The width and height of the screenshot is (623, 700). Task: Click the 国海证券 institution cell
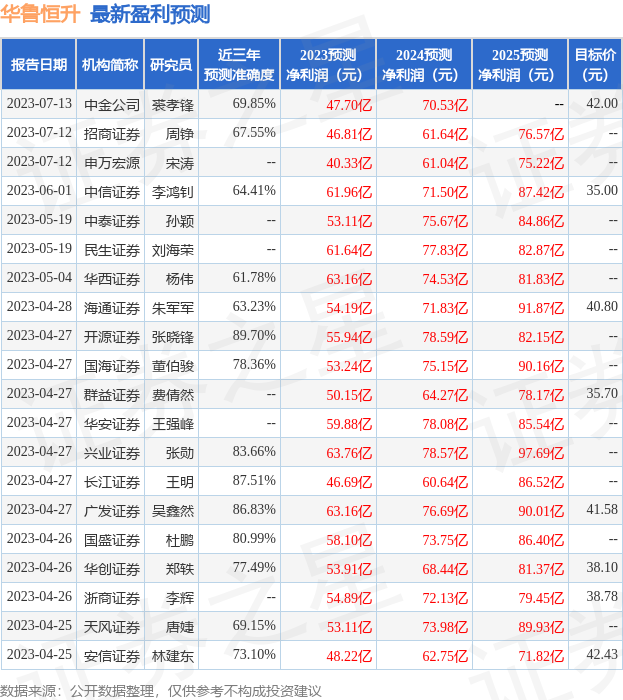pos(112,366)
